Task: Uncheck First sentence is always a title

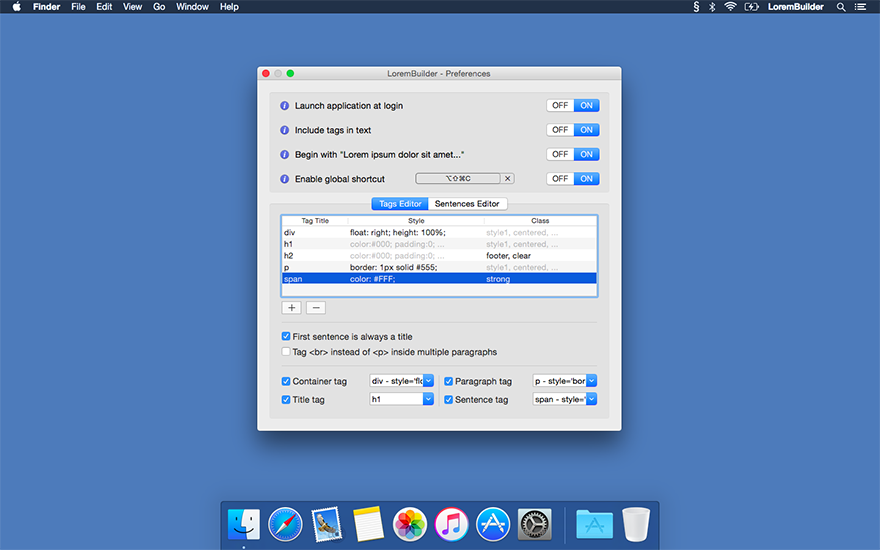Action: pyautogui.click(x=287, y=337)
